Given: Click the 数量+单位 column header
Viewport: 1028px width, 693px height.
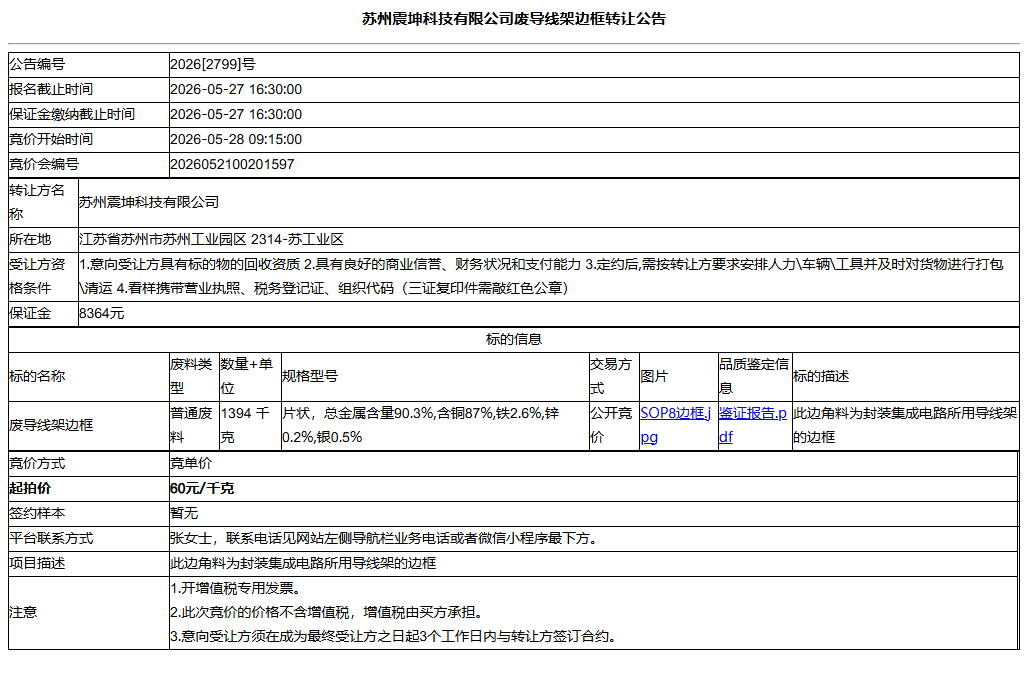Looking at the screenshot, I should pos(247,376).
